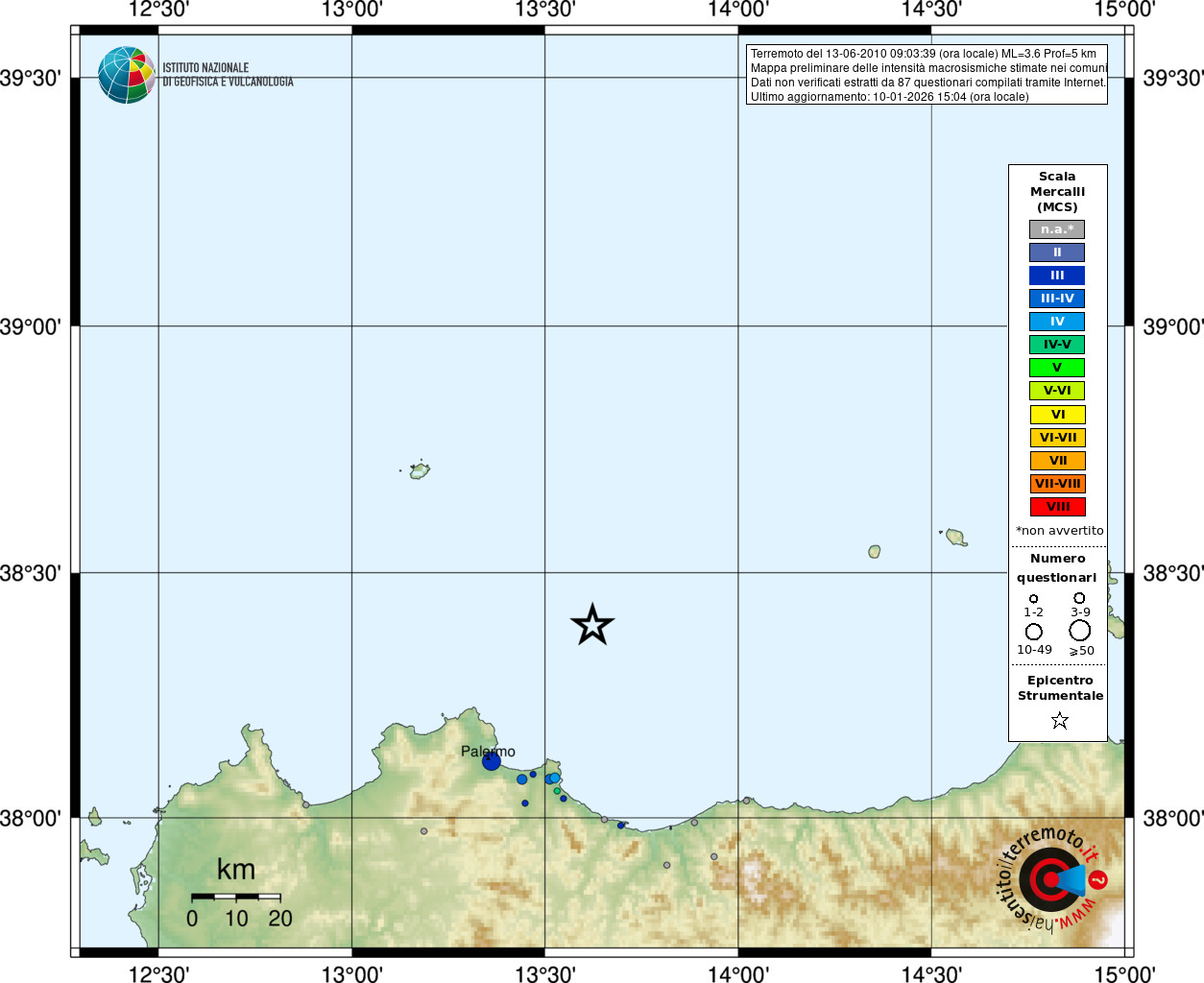
Task: Click the IV-V intensity swatch
Action: 1057,345
